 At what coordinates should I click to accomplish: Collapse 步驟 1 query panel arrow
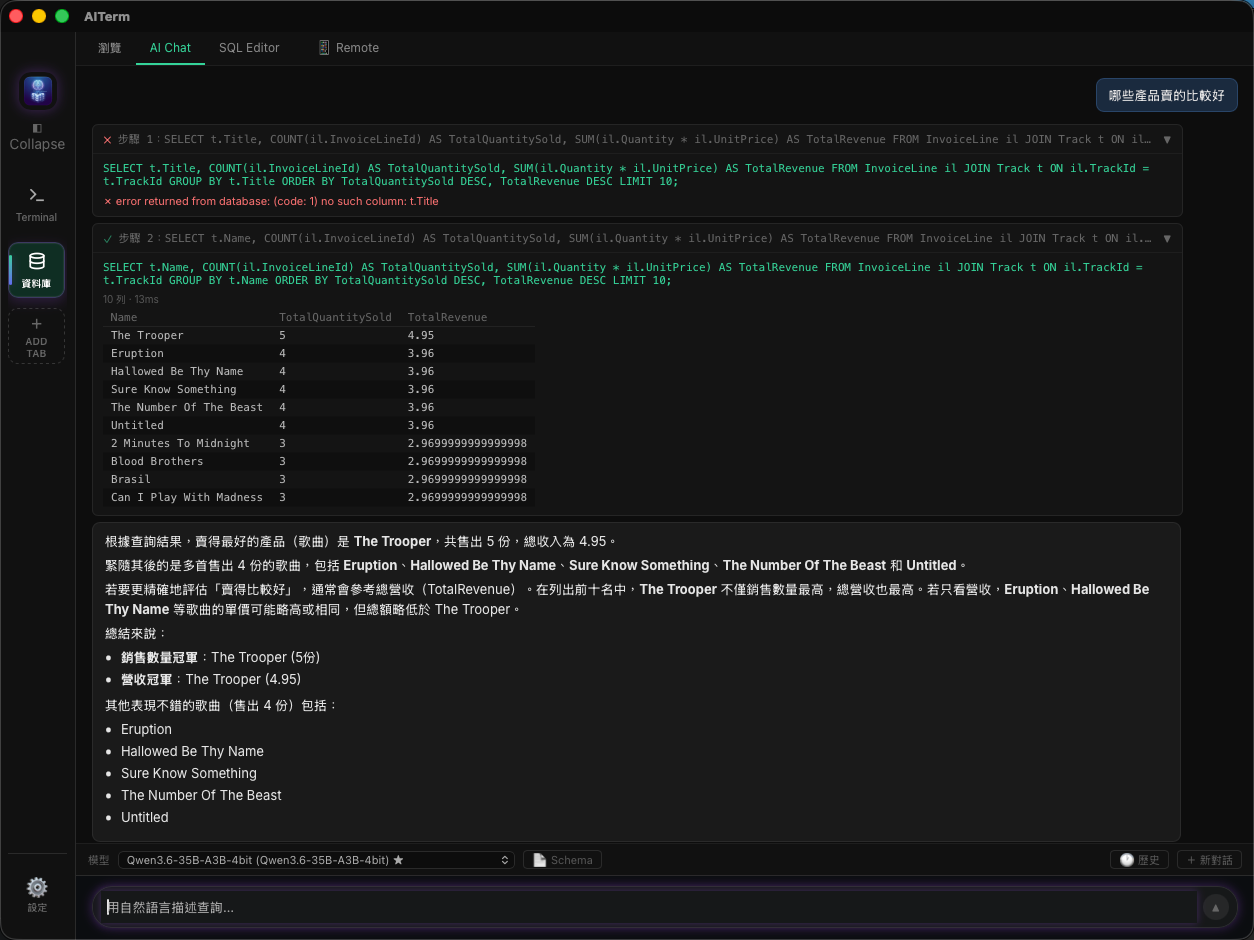pyautogui.click(x=1167, y=140)
